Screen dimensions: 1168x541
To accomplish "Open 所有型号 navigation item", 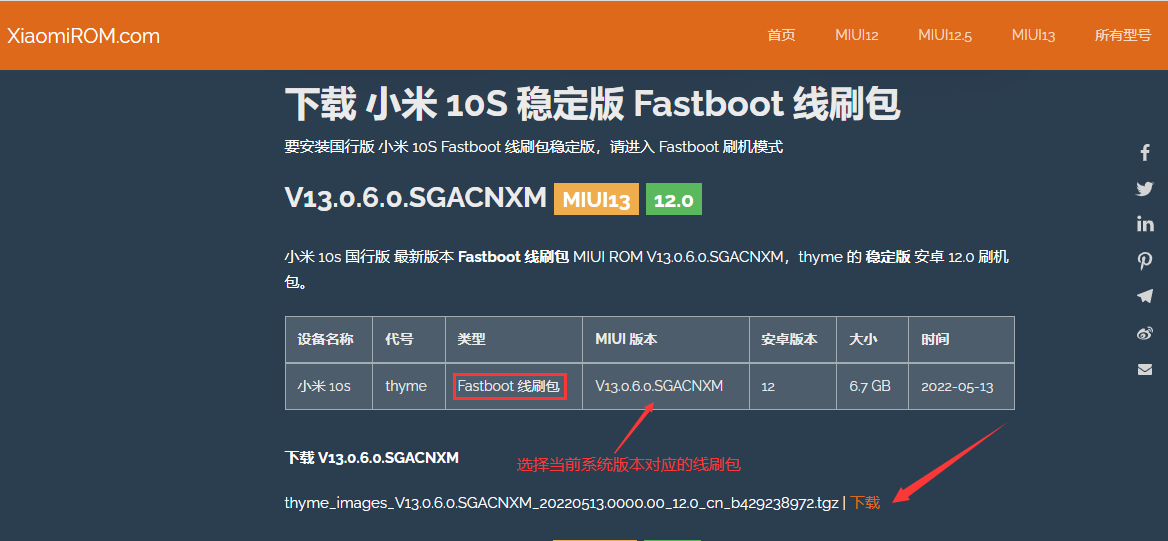I will 1122,36.
